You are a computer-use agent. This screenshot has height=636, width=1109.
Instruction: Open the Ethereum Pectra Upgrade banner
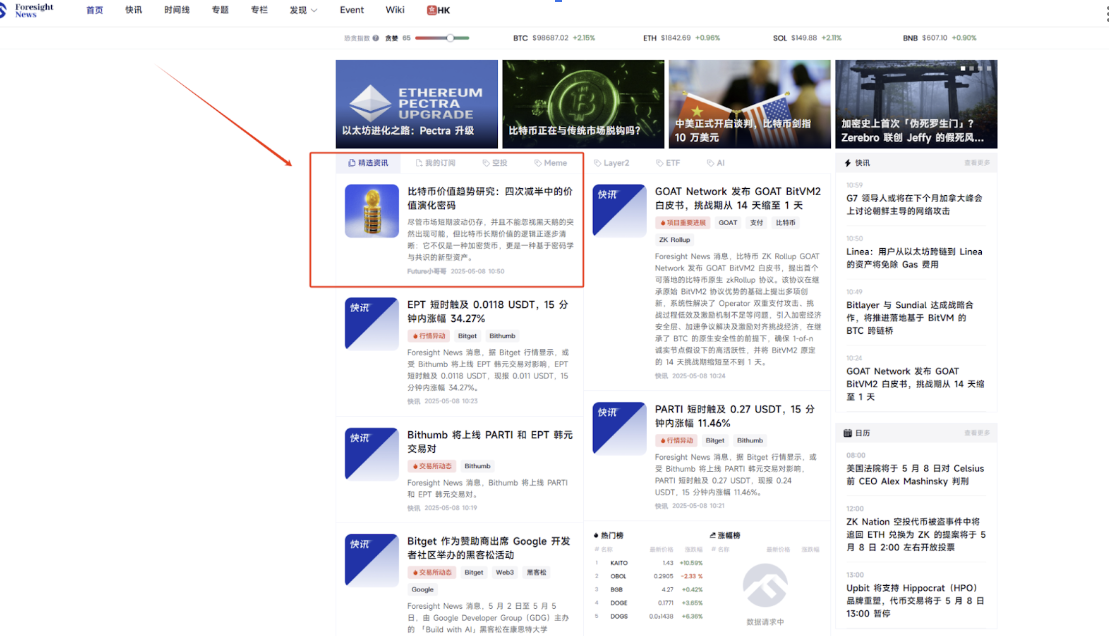pos(416,104)
